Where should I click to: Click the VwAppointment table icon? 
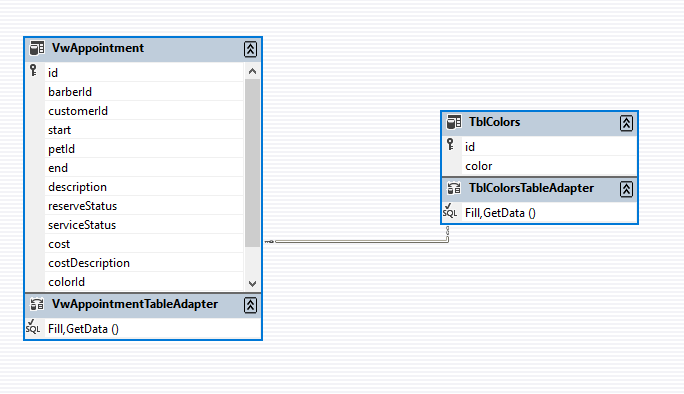click(x=37, y=48)
